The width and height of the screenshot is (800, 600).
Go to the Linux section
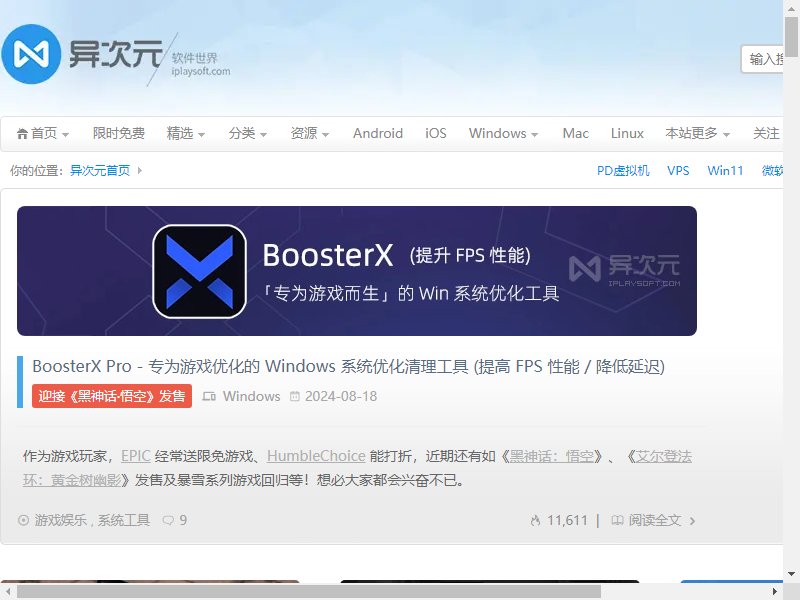coord(627,133)
